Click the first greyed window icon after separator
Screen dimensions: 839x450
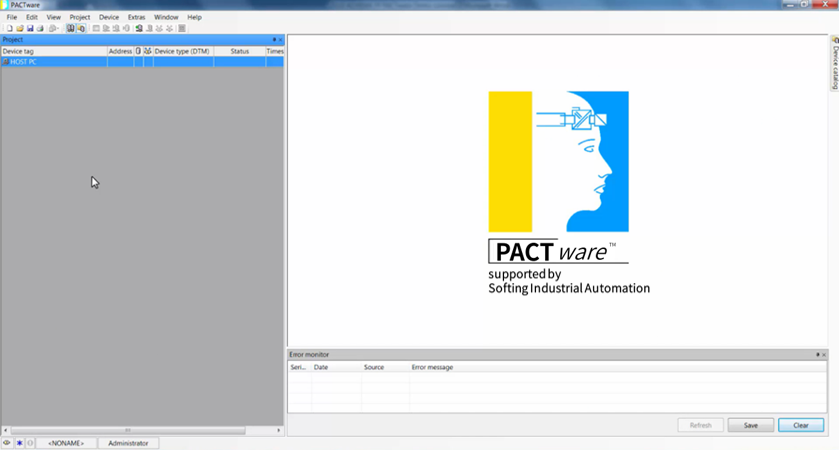pyautogui.click(x=96, y=28)
